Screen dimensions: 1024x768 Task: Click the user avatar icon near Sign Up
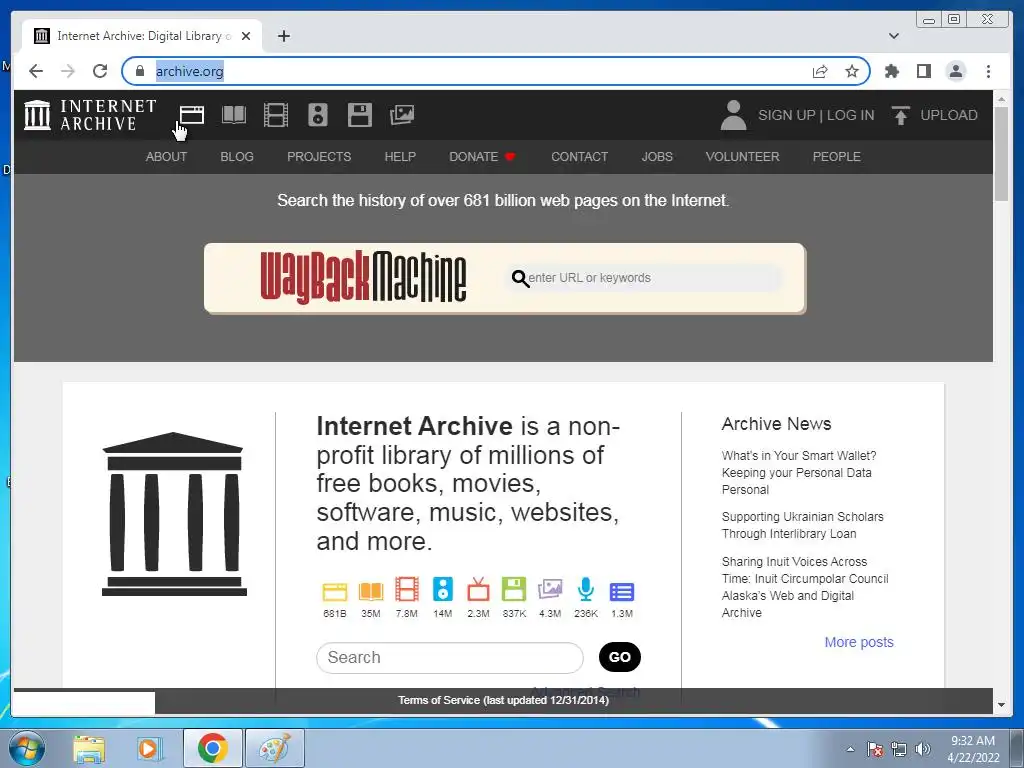733,115
